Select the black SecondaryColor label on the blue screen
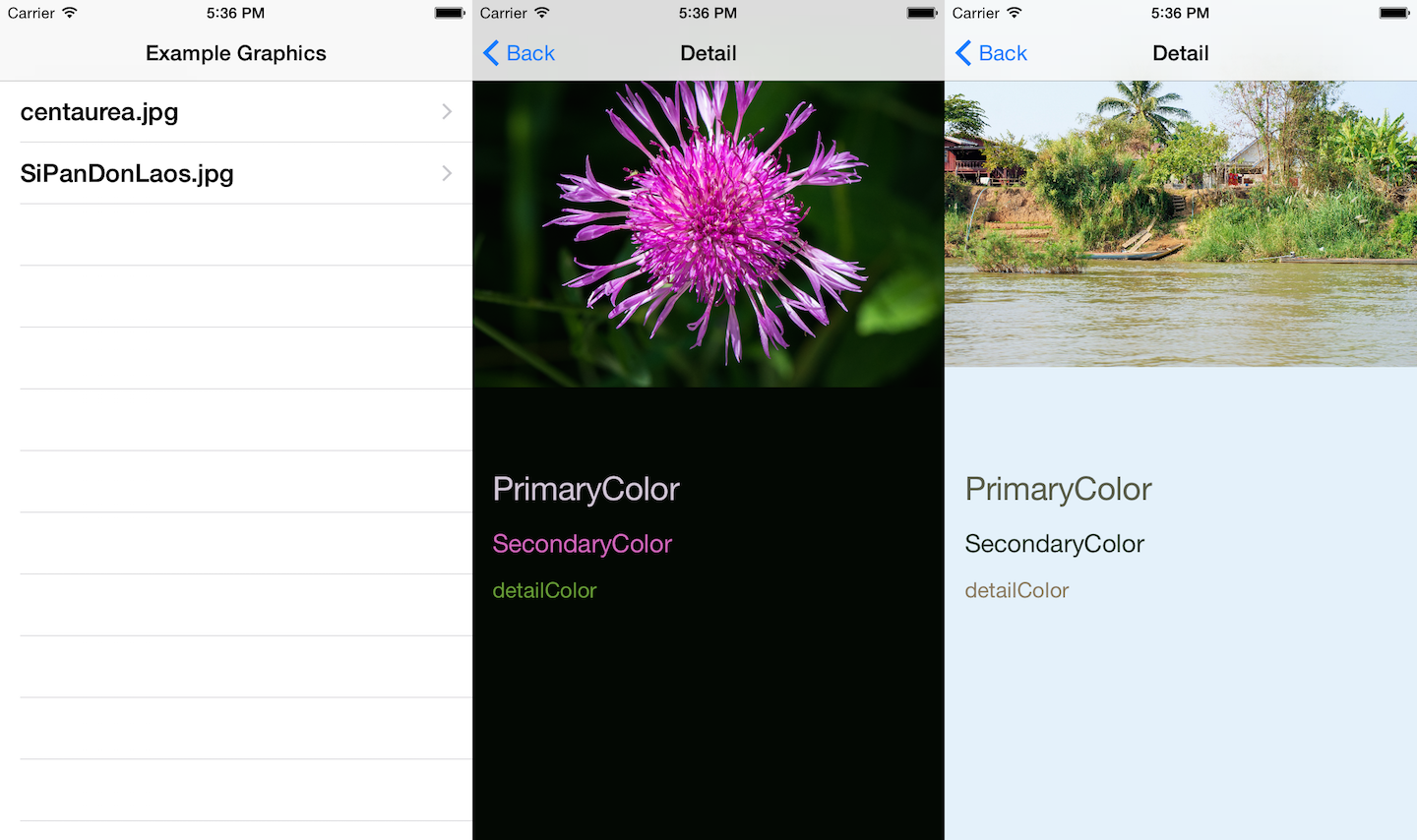The height and width of the screenshot is (840, 1417). [x=1055, y=544]
